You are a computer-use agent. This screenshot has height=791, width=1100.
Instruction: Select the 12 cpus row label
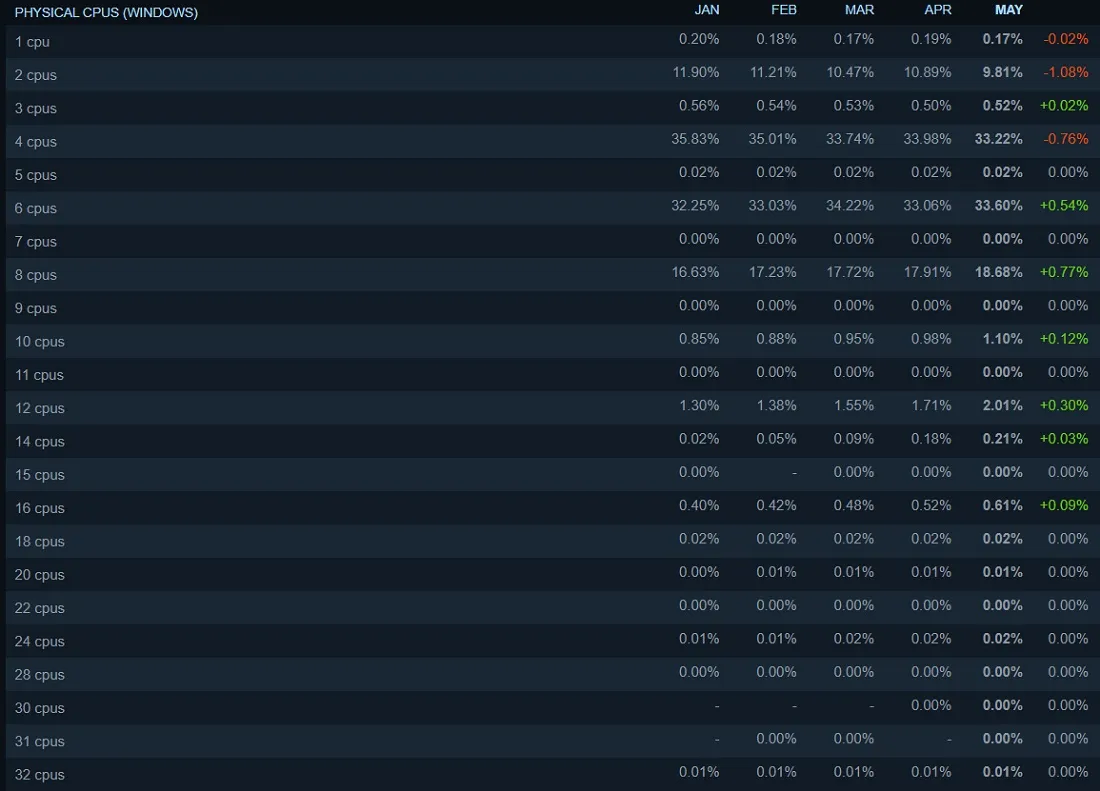click(x=40, y=408)
